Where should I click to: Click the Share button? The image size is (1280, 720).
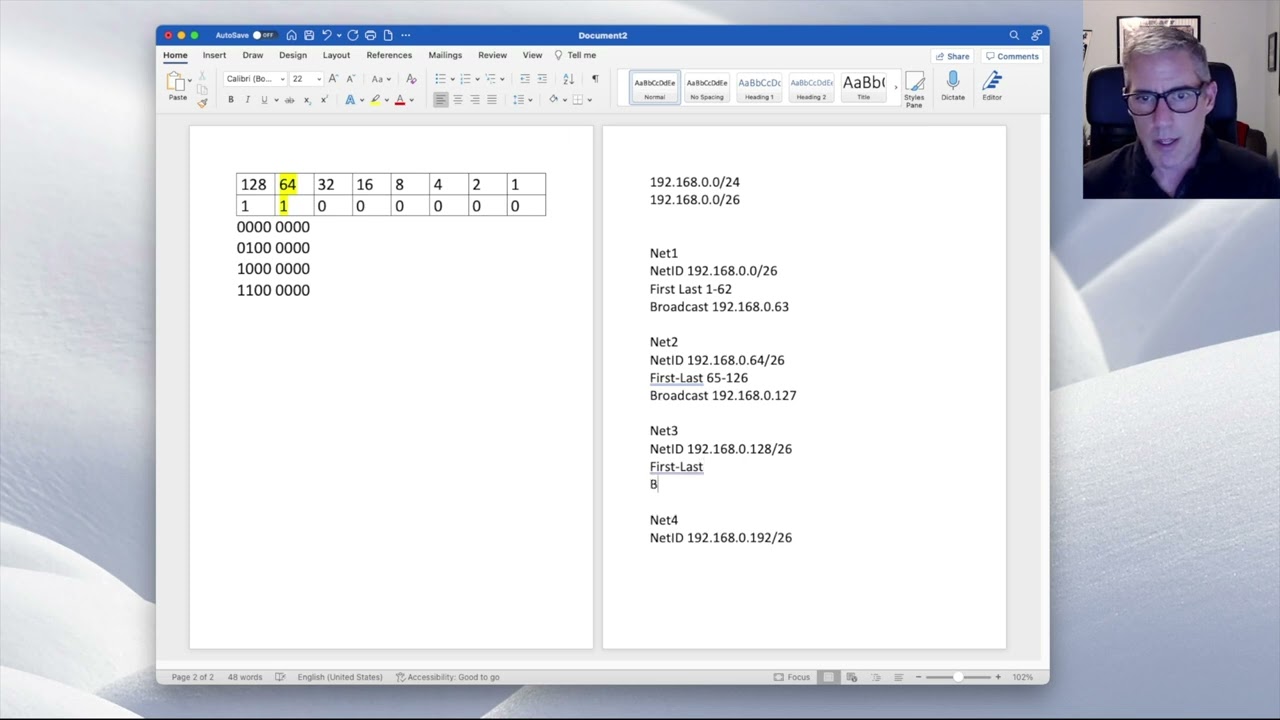pos(952,56)
